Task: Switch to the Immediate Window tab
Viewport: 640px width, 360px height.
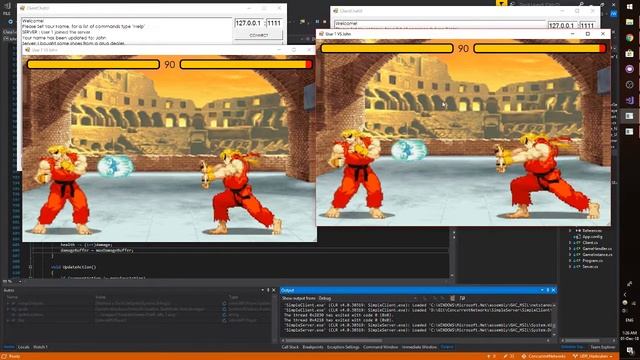Action: pyautogui.click(x=419, y=347)
